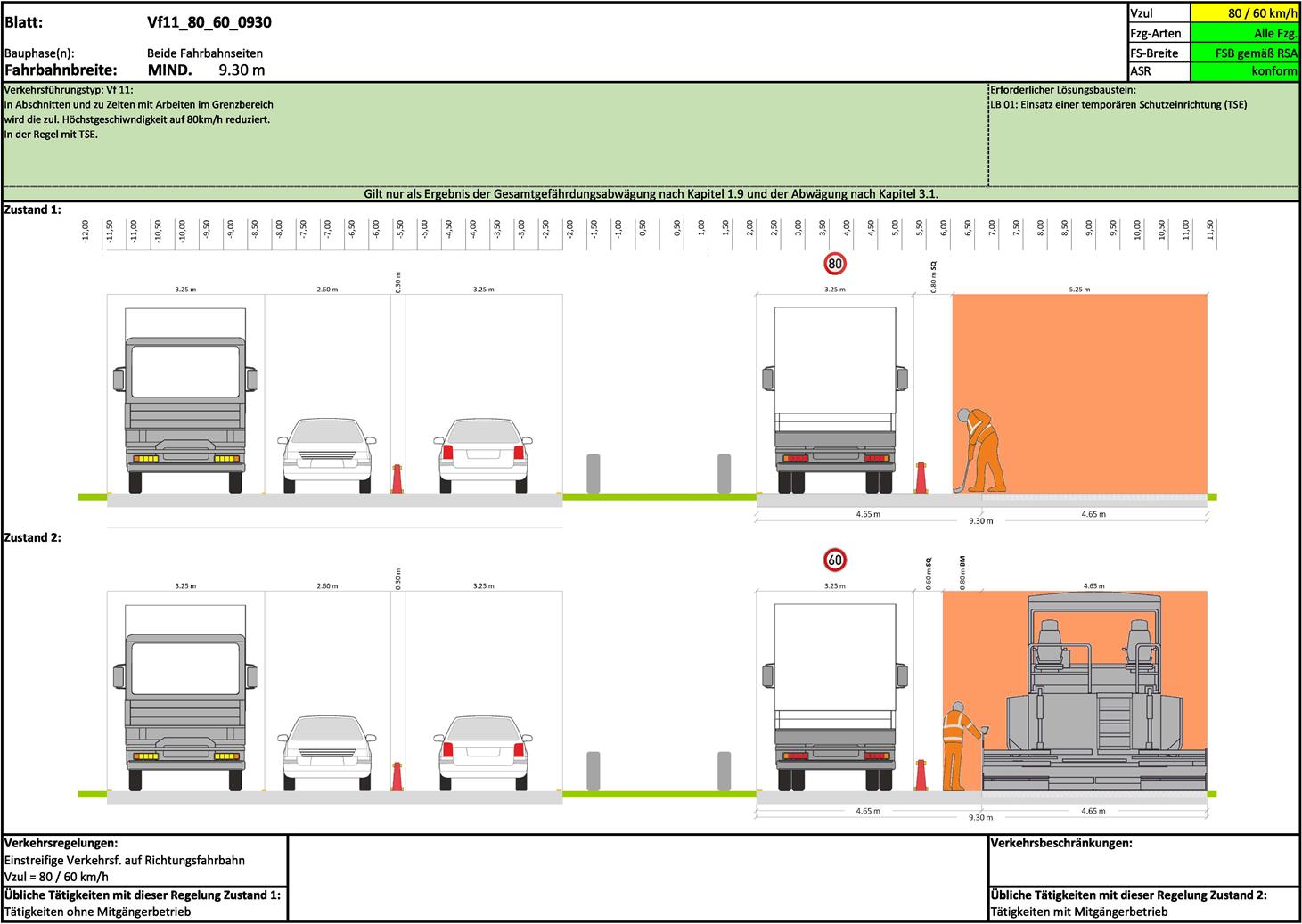Select the FSB gemäß RSA cell
The height and width of the screenshot is (924, 1302).
1244,53
